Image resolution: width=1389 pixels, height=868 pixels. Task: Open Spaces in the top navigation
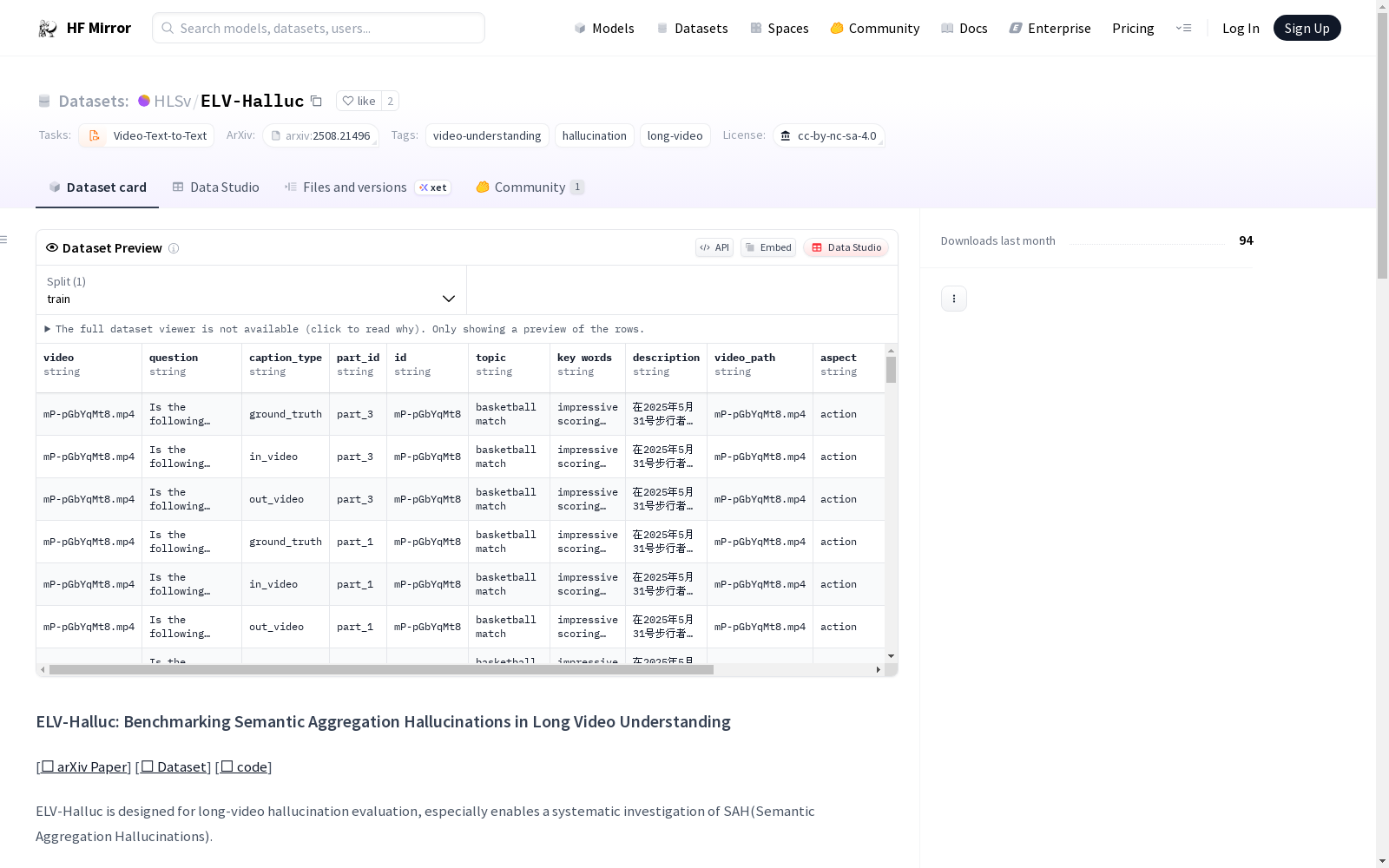(x=780, y=28)
